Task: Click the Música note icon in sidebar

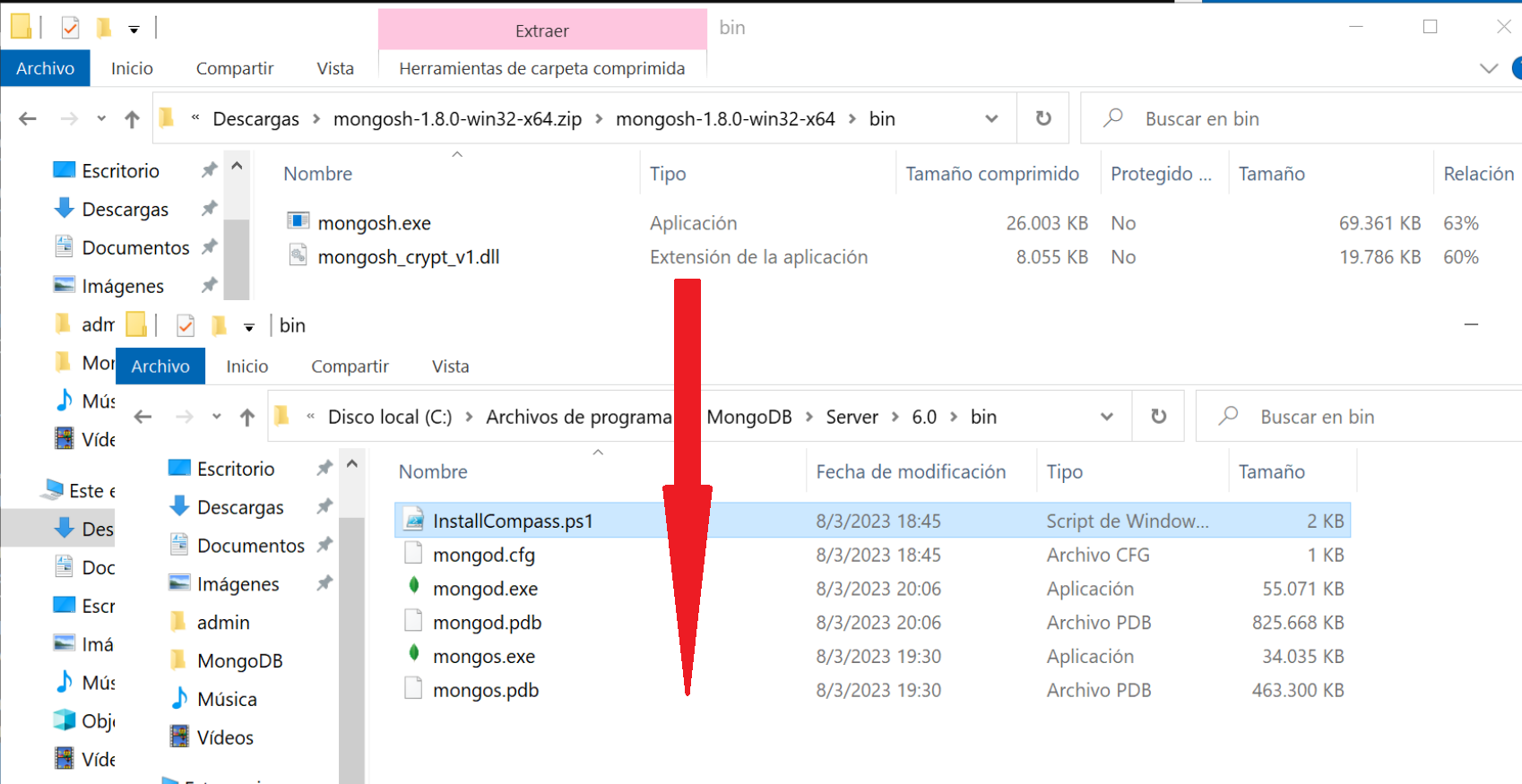Action: [x=179, y=699]
